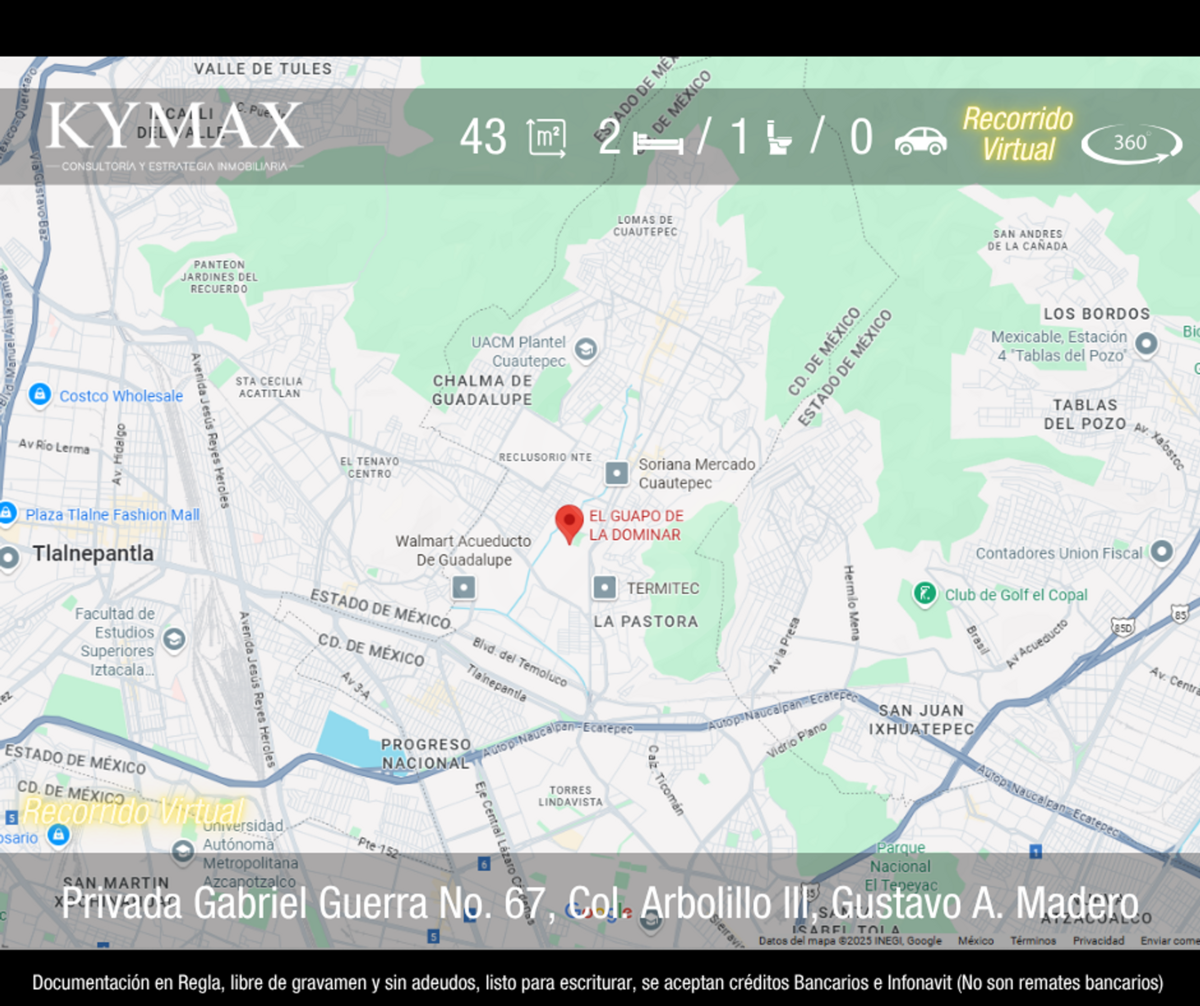
Task: Click the 43 square meters value
Action: (483, 138)
